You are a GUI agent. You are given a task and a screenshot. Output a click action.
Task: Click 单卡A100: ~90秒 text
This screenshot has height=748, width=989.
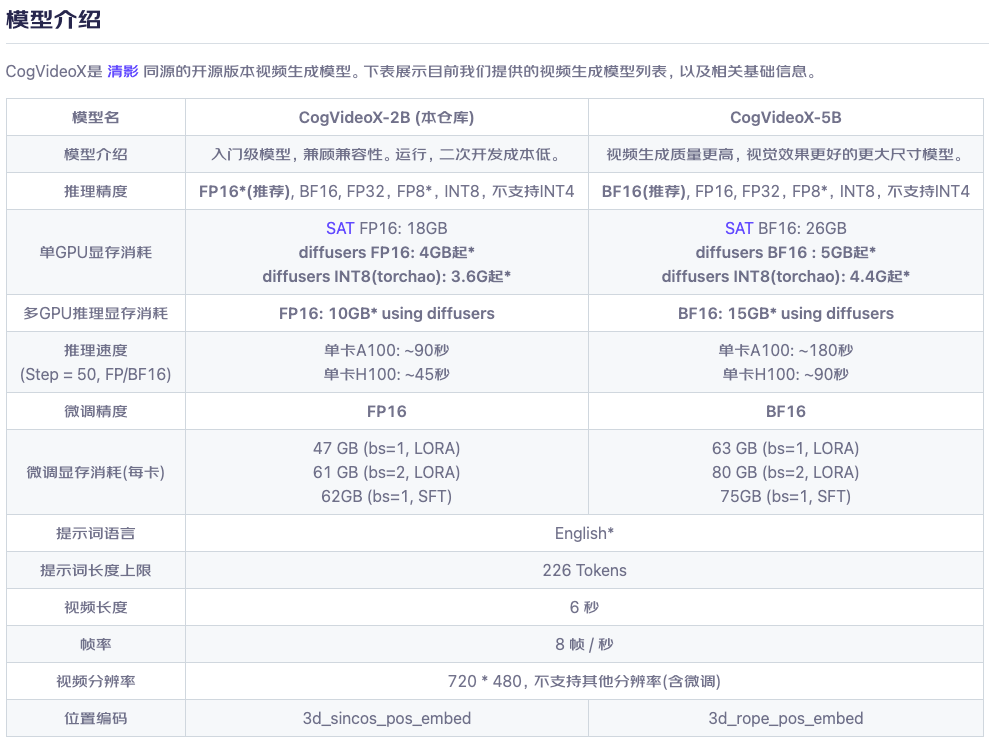[387, 350]
